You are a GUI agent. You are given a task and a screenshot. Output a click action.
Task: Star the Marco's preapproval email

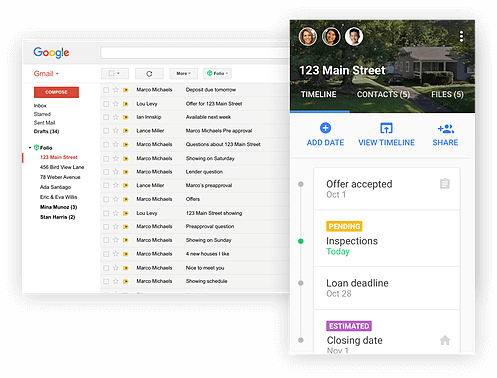pyautogui.click(x=116, y=185)
